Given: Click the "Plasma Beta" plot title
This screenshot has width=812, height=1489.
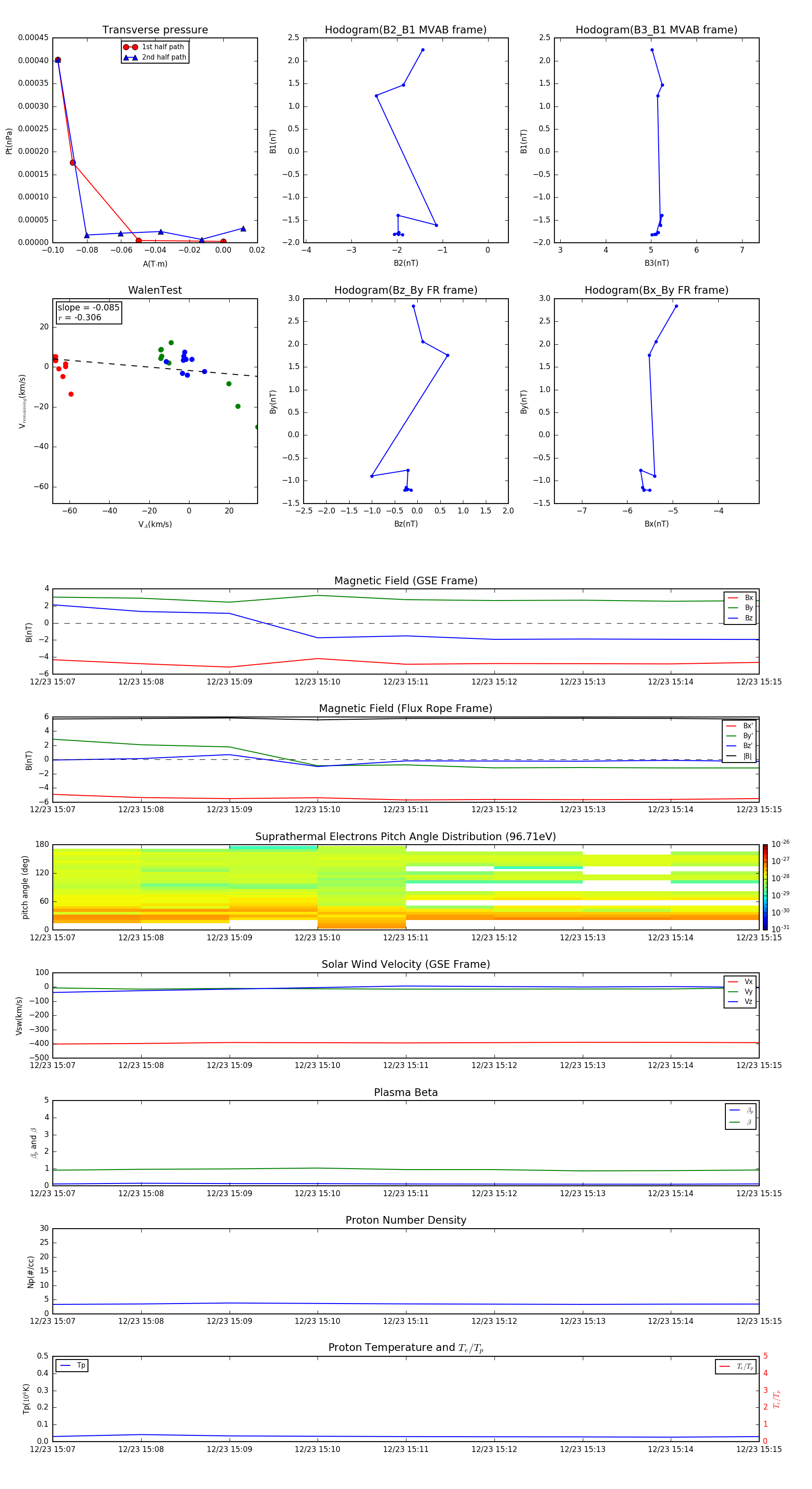Looking at the screenshot, I should [x=406, y=1093].
